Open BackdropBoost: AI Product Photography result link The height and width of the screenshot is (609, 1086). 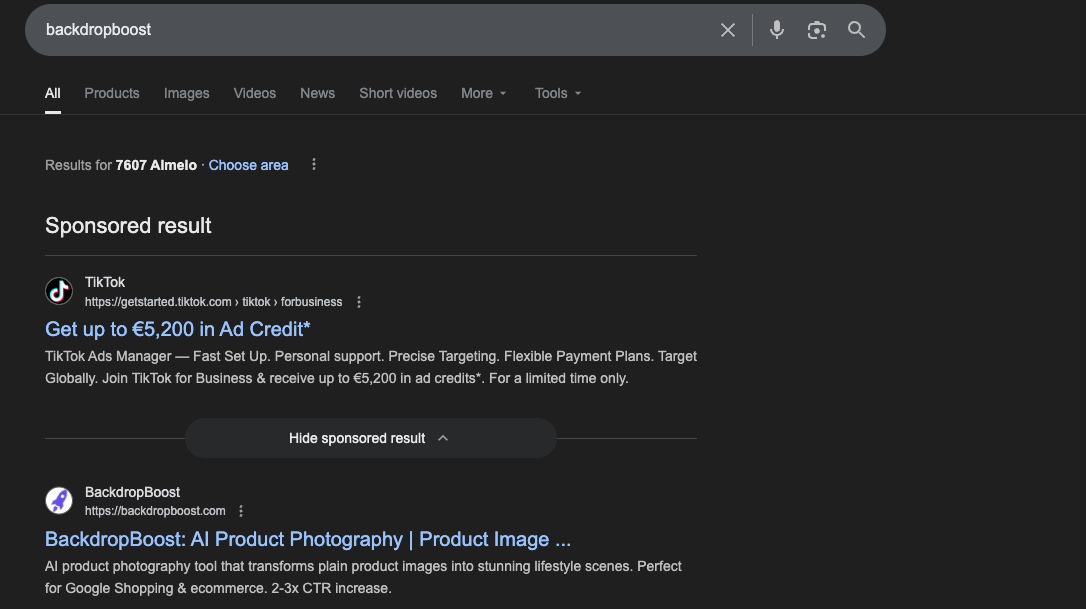tap(308, 539)
